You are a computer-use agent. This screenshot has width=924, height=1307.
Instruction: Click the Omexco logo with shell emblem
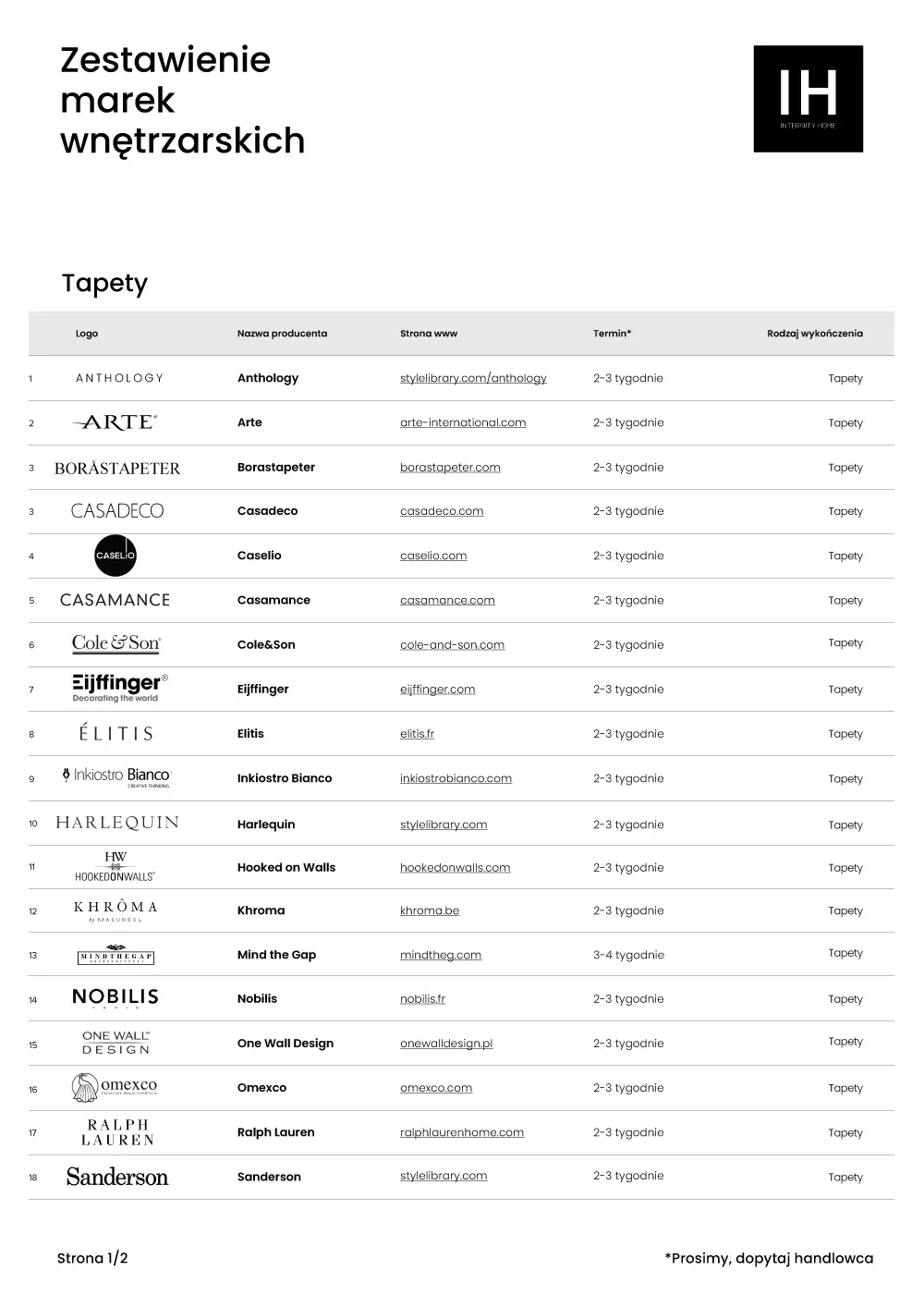115,1087
